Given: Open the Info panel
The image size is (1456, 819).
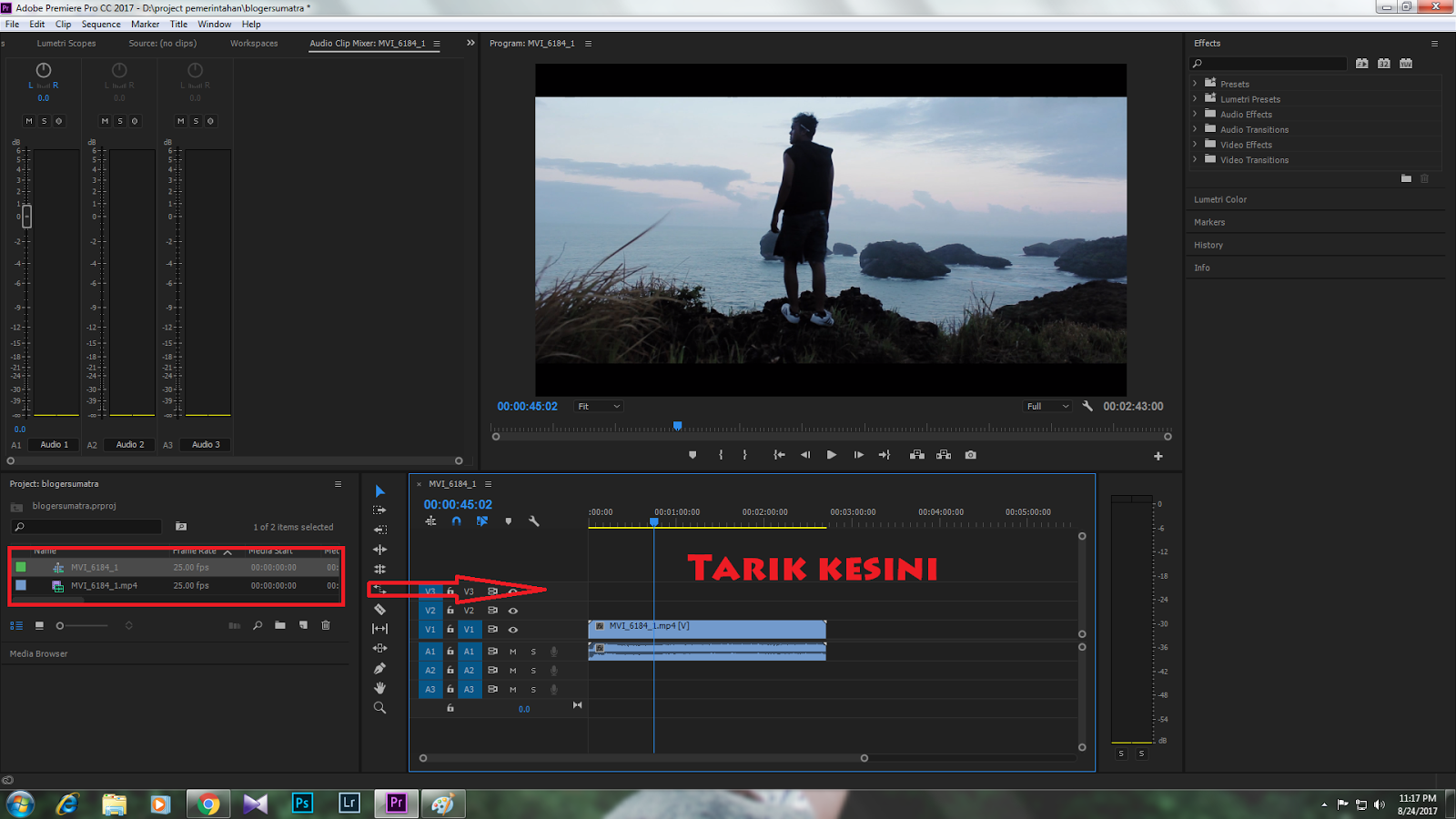Looking at the screenshot, I should [1202, 268].
